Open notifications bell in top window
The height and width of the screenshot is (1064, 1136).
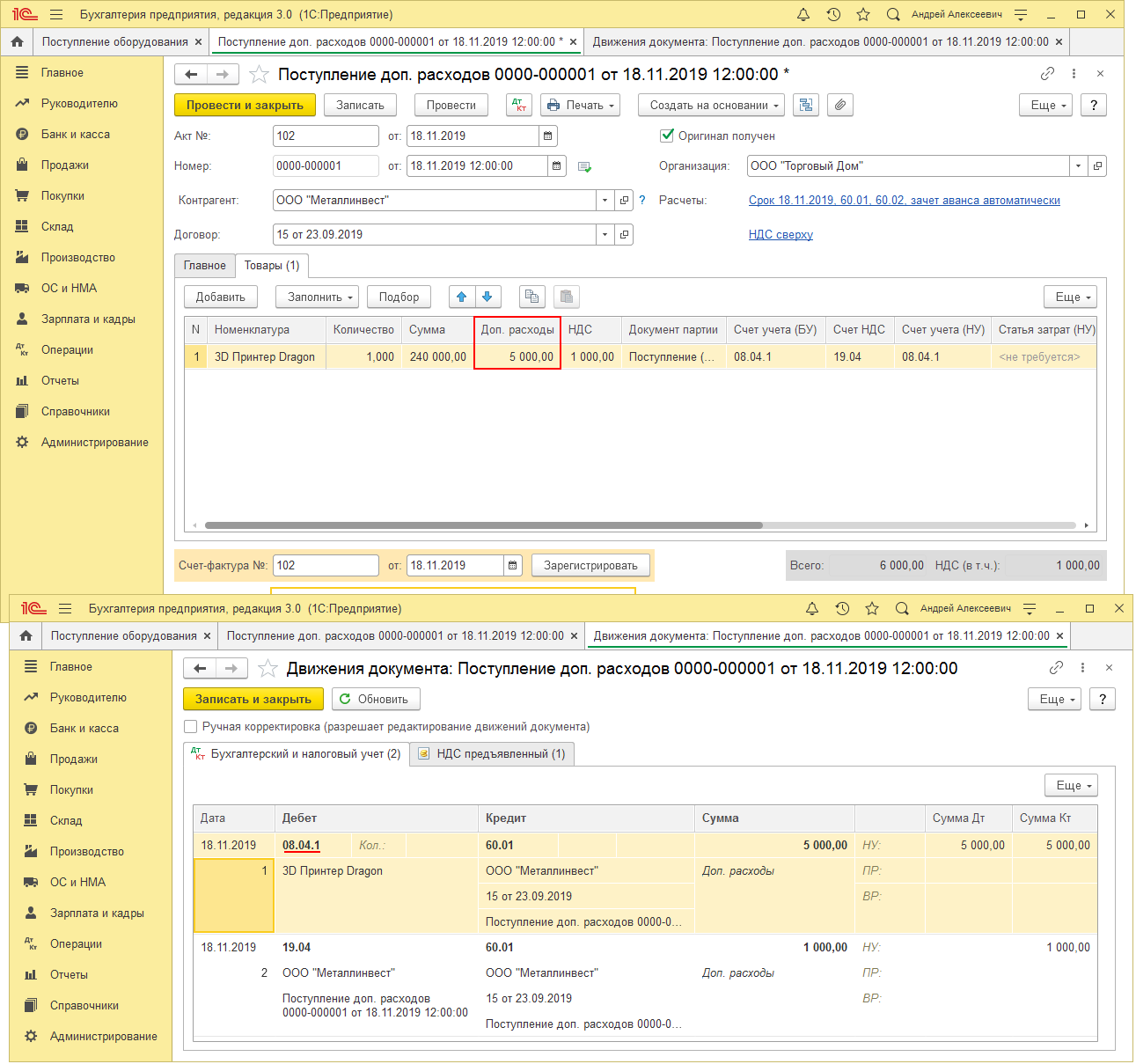[x=803, y=14]
